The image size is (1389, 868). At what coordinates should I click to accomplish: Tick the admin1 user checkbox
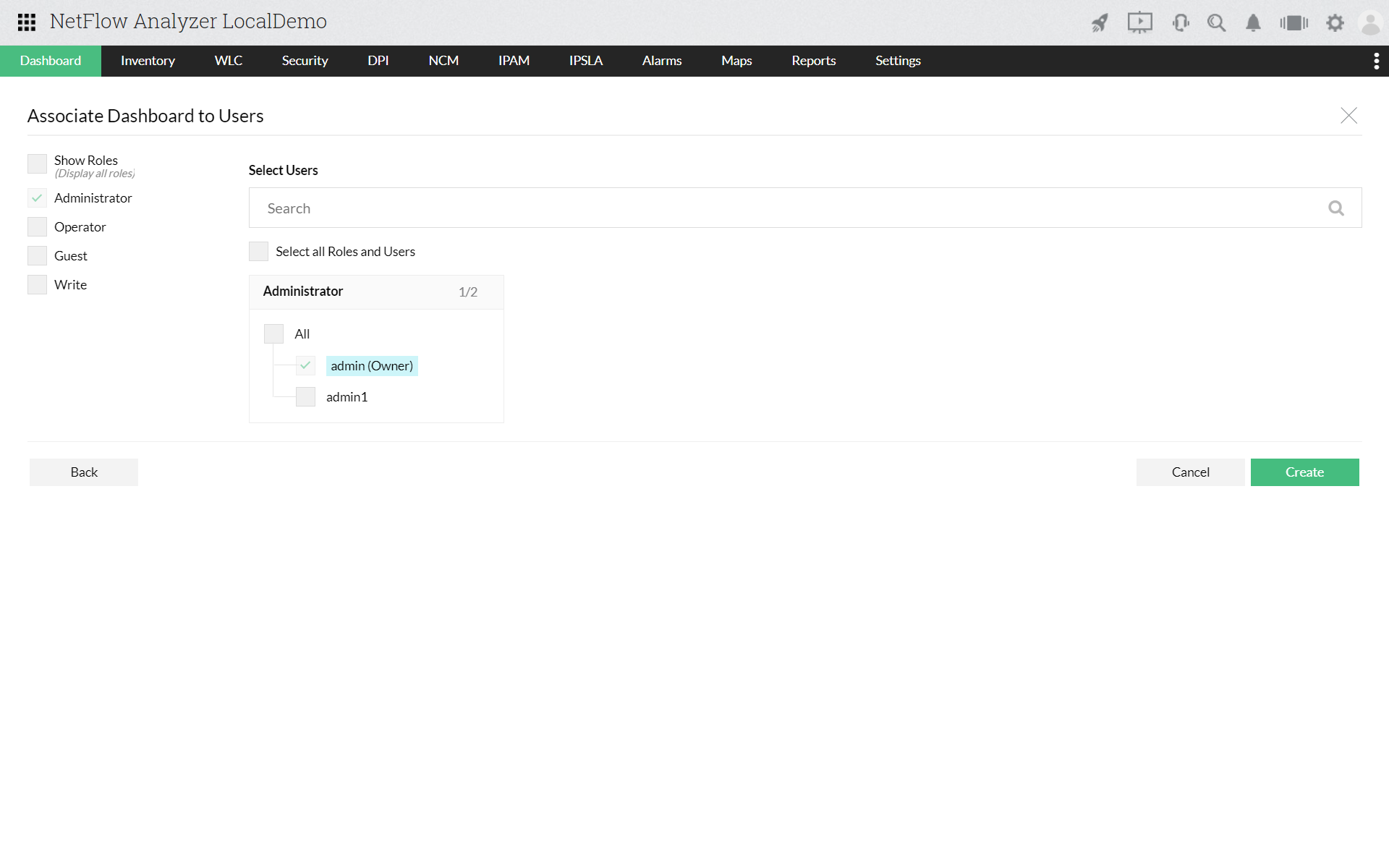(x=305, y=397)
